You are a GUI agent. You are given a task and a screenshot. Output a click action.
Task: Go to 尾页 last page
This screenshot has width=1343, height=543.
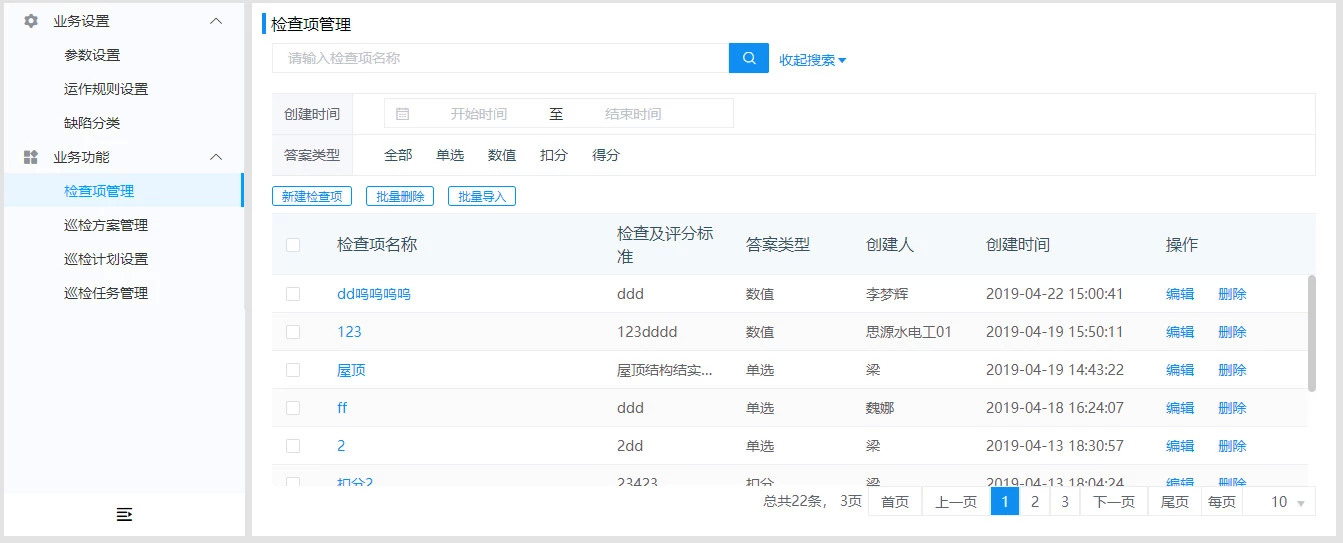click(1175, 502)
